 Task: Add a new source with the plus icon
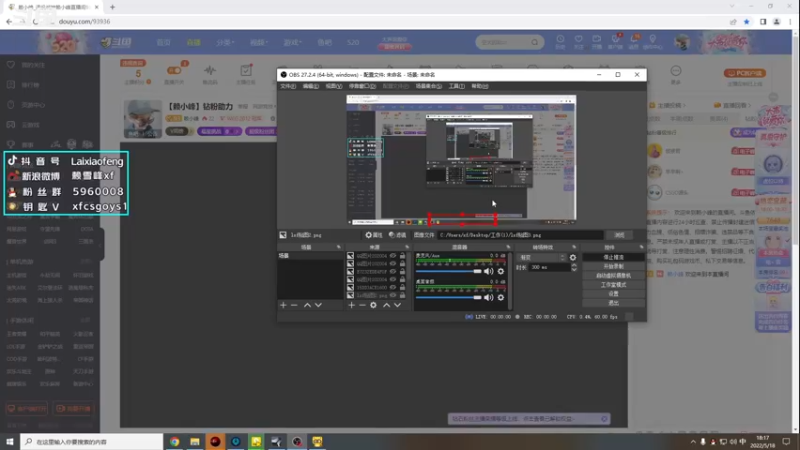point(351,305)
